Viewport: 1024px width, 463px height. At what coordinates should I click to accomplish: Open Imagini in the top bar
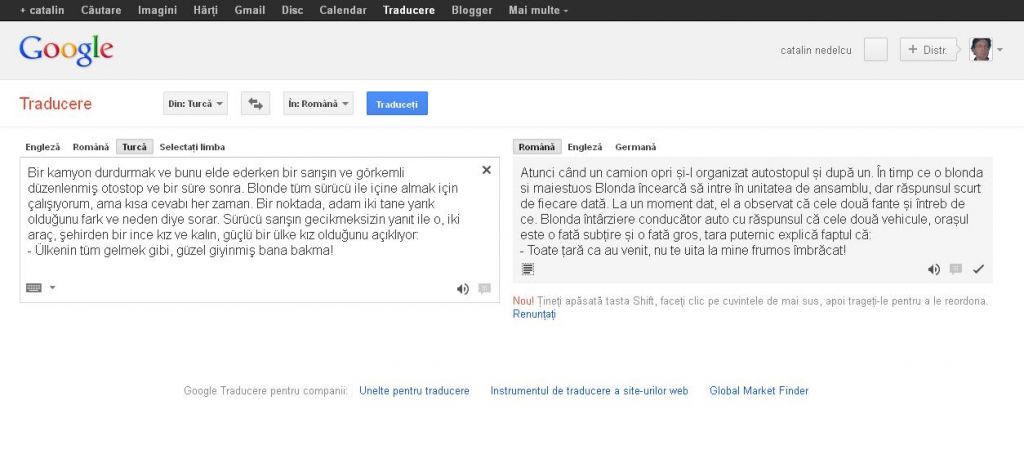pyautogui.click(x=157, y=10)
